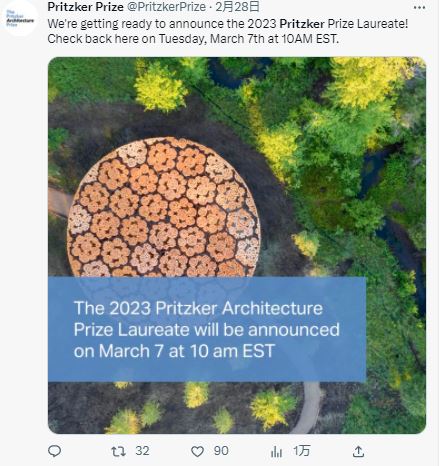
Task: Click the 'Check back here on Tuesday' line
Action: [193, 39]
